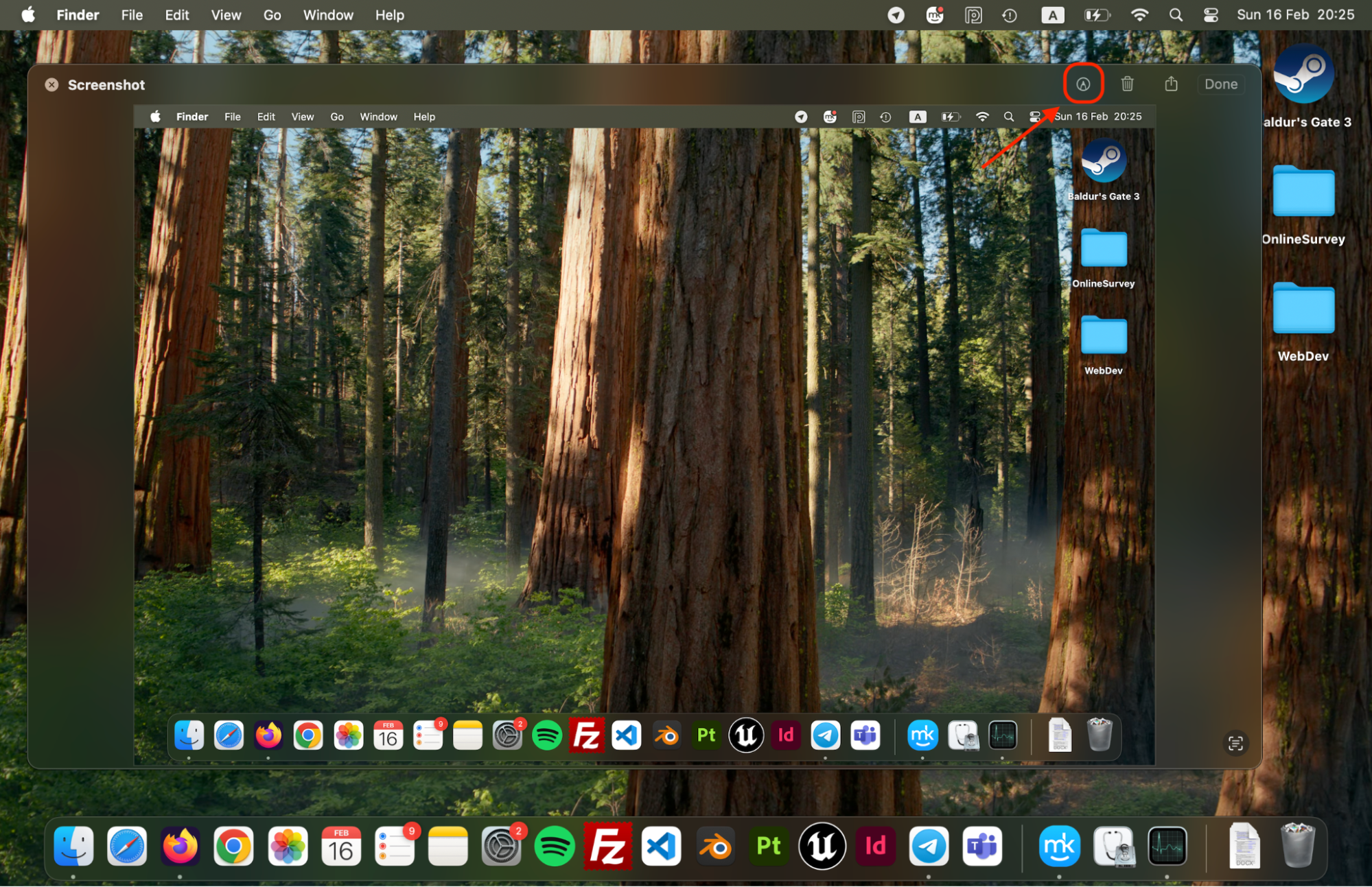
Task: Open Wi-Fi settings from the menu bar
Action: coord(1139,14)
